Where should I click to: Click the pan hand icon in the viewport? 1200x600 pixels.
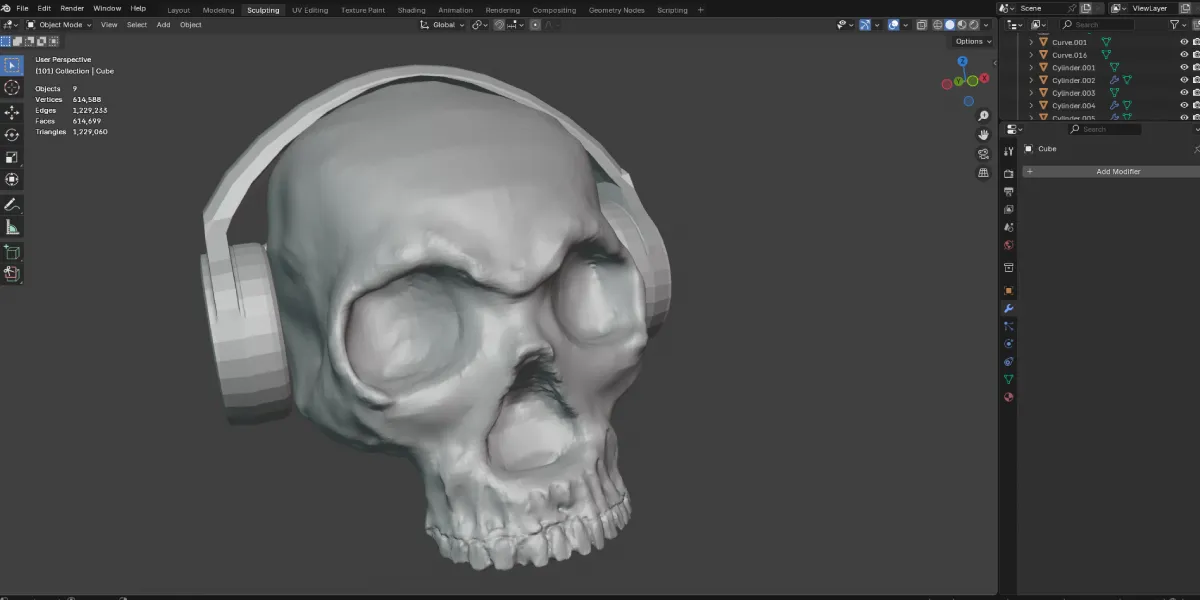pyautogui.click(x=983, y=135)
